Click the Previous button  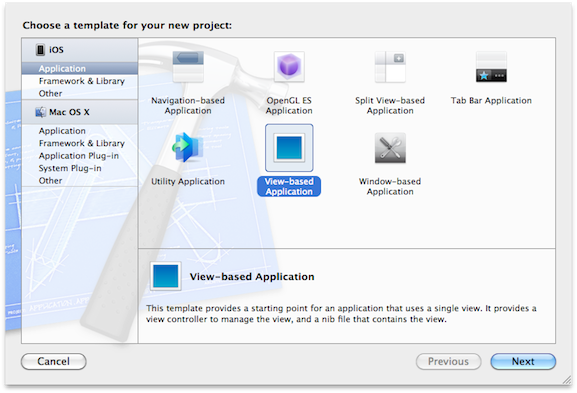click(449, 361)
